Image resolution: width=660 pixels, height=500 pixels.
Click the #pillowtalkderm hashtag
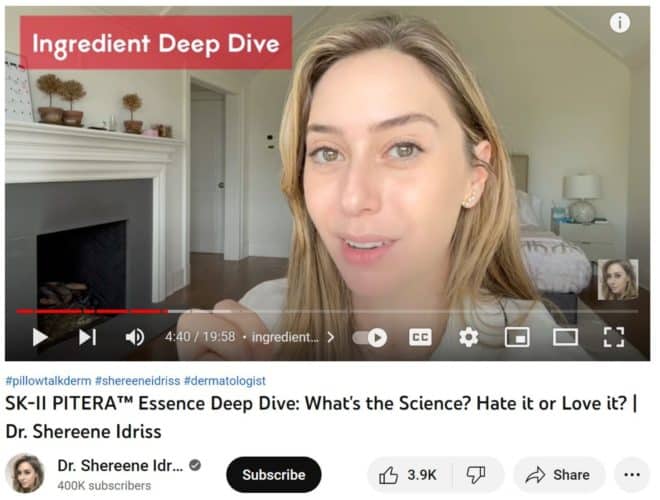(x=48, y=381)
